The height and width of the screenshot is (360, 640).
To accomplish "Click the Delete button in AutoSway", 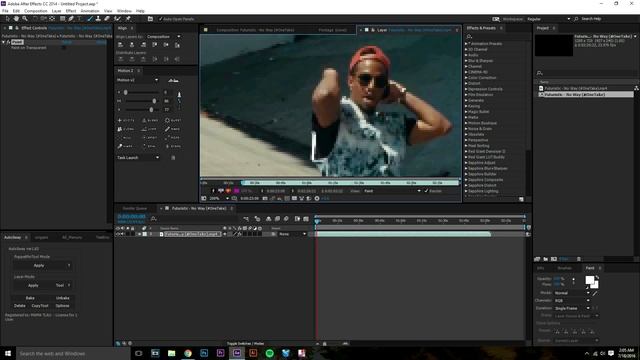I will click(x=20, y=306).
